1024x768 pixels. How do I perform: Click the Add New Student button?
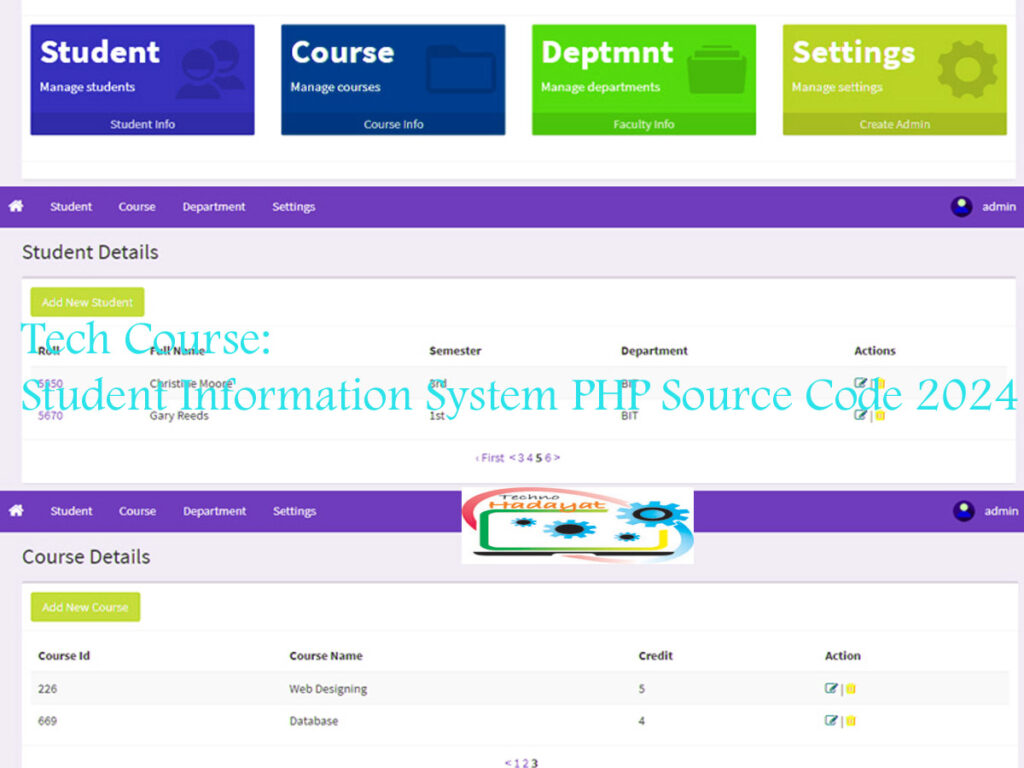point(87,301)
